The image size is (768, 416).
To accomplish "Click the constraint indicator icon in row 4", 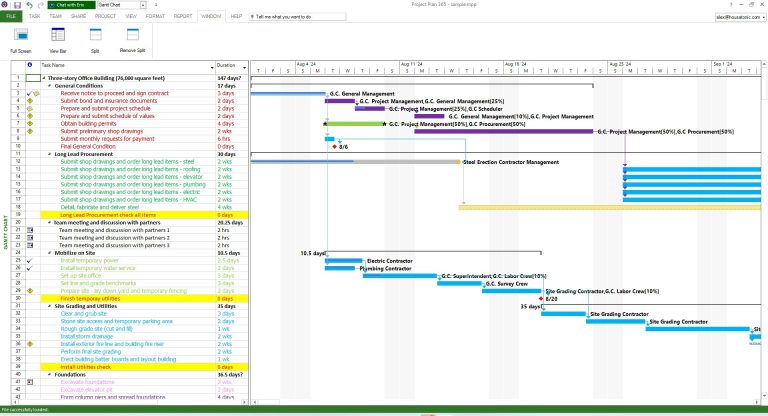I will [30, 101].
